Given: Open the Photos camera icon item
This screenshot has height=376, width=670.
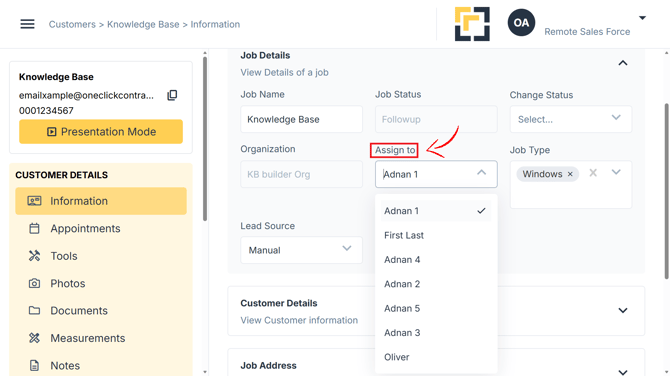Looking at the screenshot, I should point(34,283).
